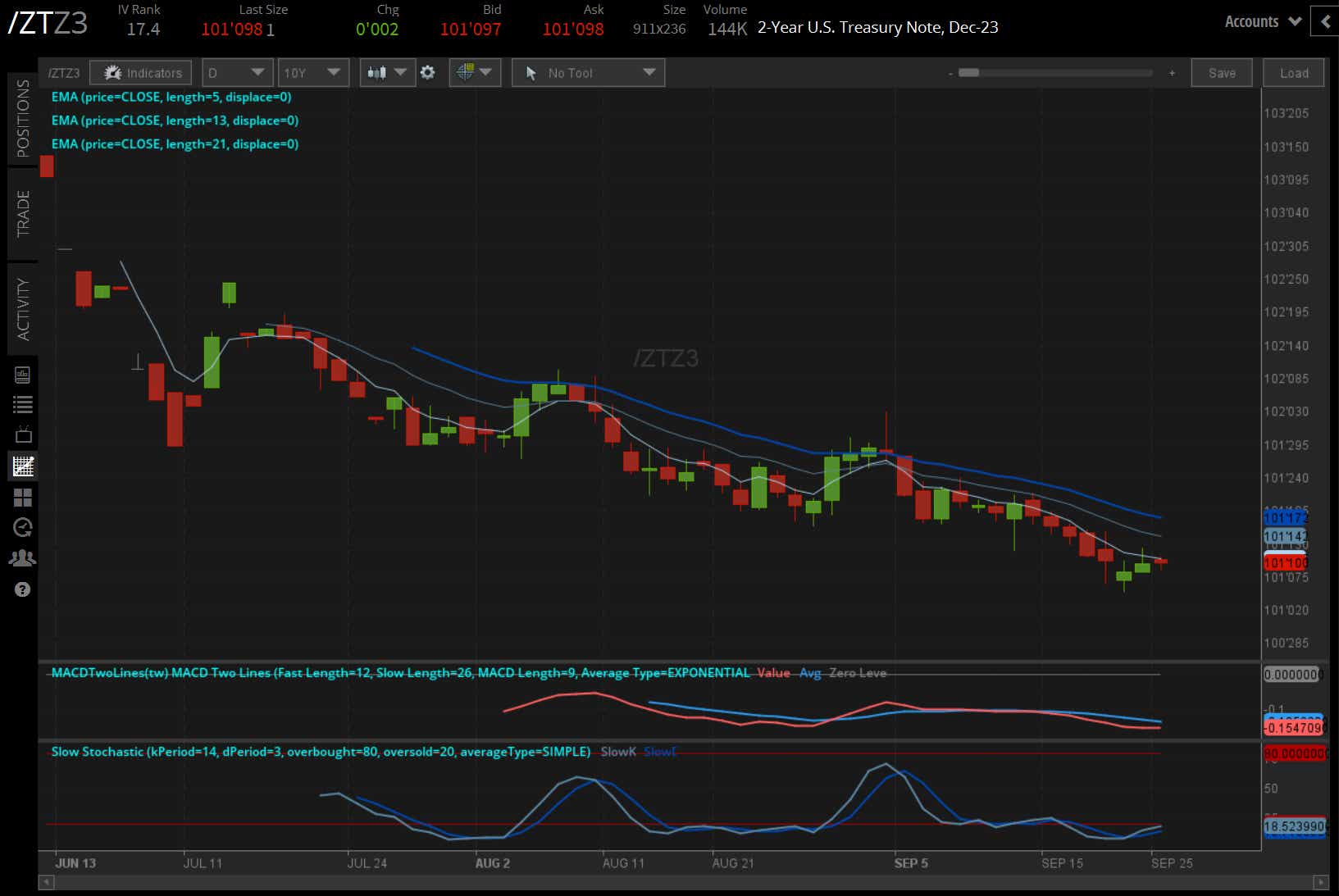Screen dimensions: 1339x896
Task: Open the 10Y range dropdown
Action: click(313, 73)
